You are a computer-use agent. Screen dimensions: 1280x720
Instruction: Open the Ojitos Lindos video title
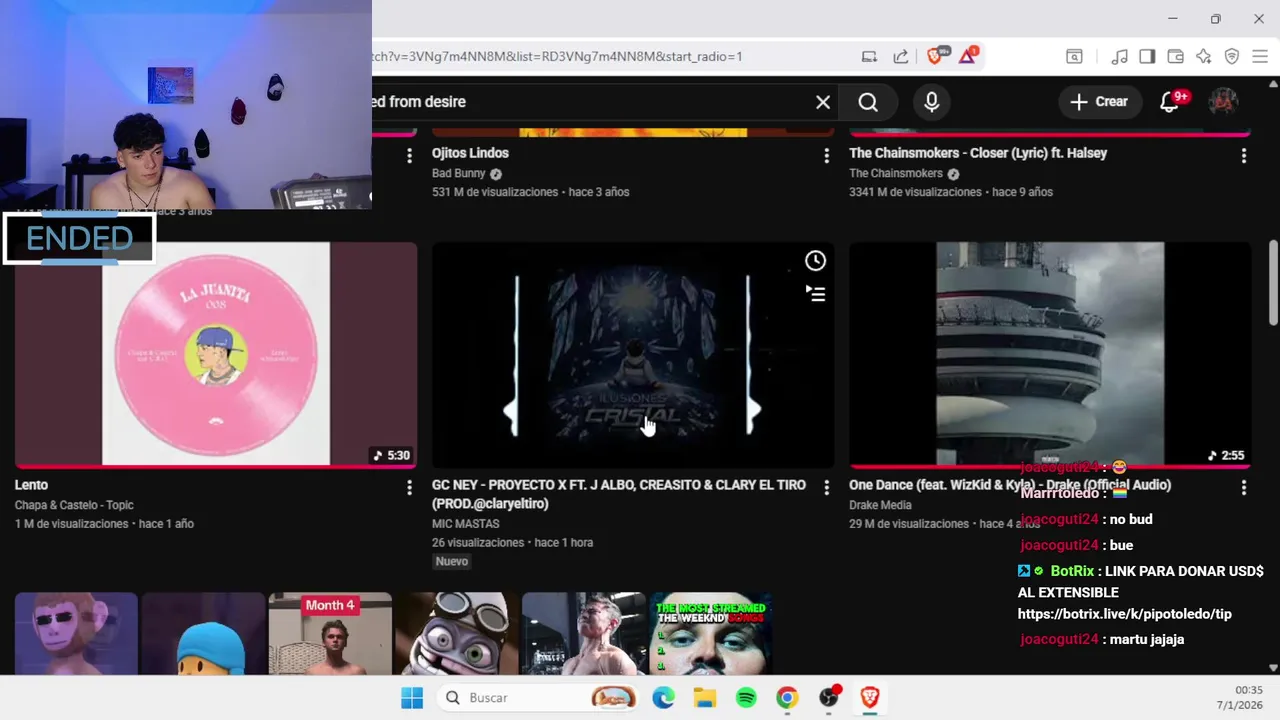(470, 153)
